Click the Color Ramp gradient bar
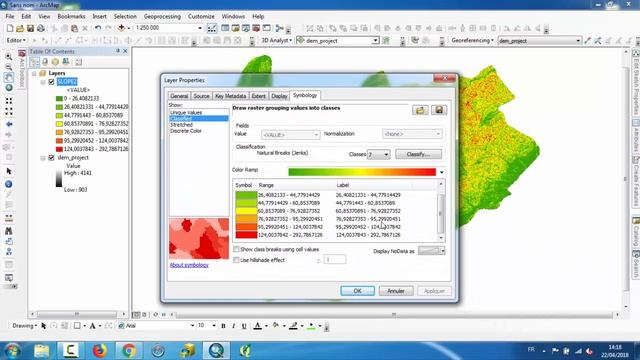Viewport: 640px width, 360px height. pyautogui.click(x=362, y=172)
